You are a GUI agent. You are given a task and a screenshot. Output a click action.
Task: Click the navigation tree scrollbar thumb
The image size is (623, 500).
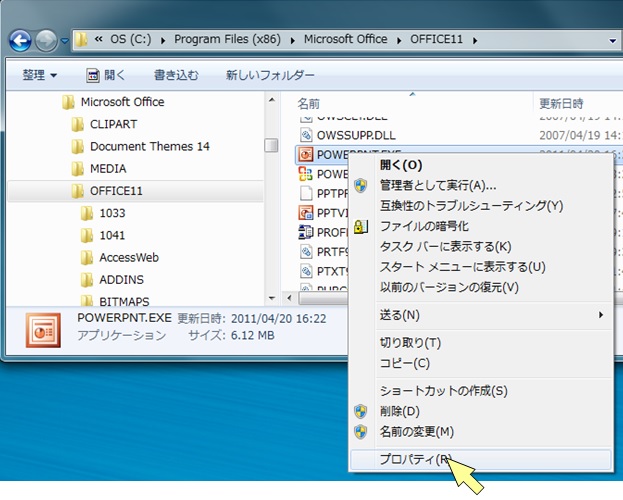click(271, 145)
